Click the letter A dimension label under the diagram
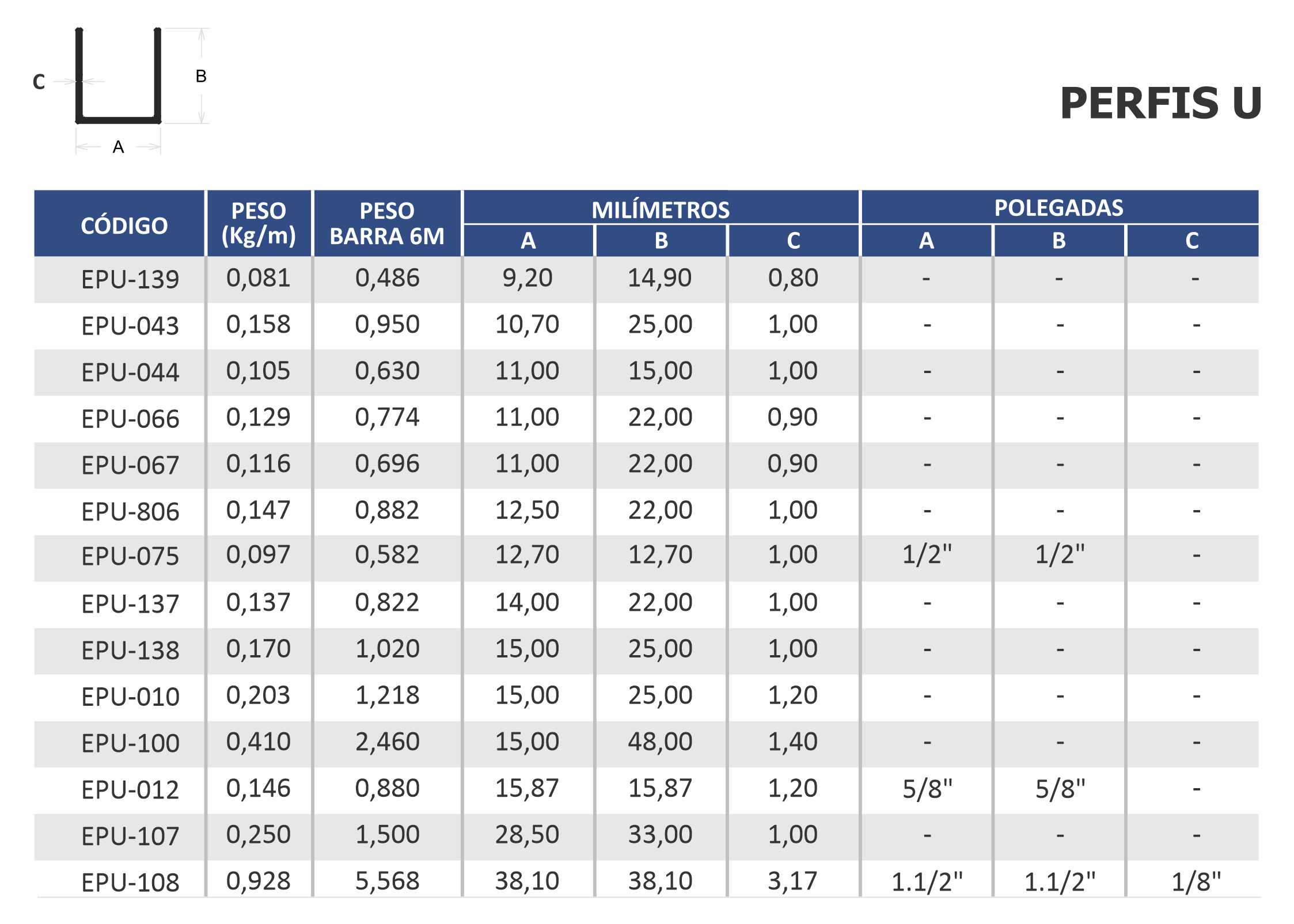 coord(118,147)
